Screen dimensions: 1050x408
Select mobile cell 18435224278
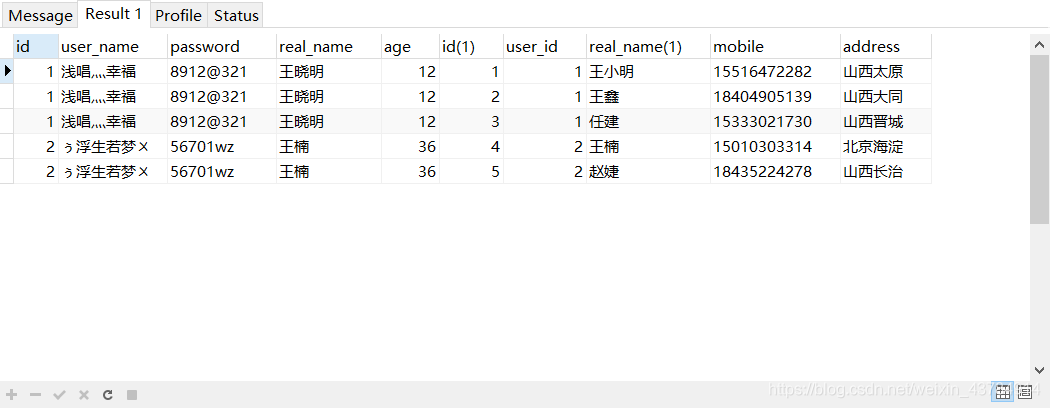point(775,172)
